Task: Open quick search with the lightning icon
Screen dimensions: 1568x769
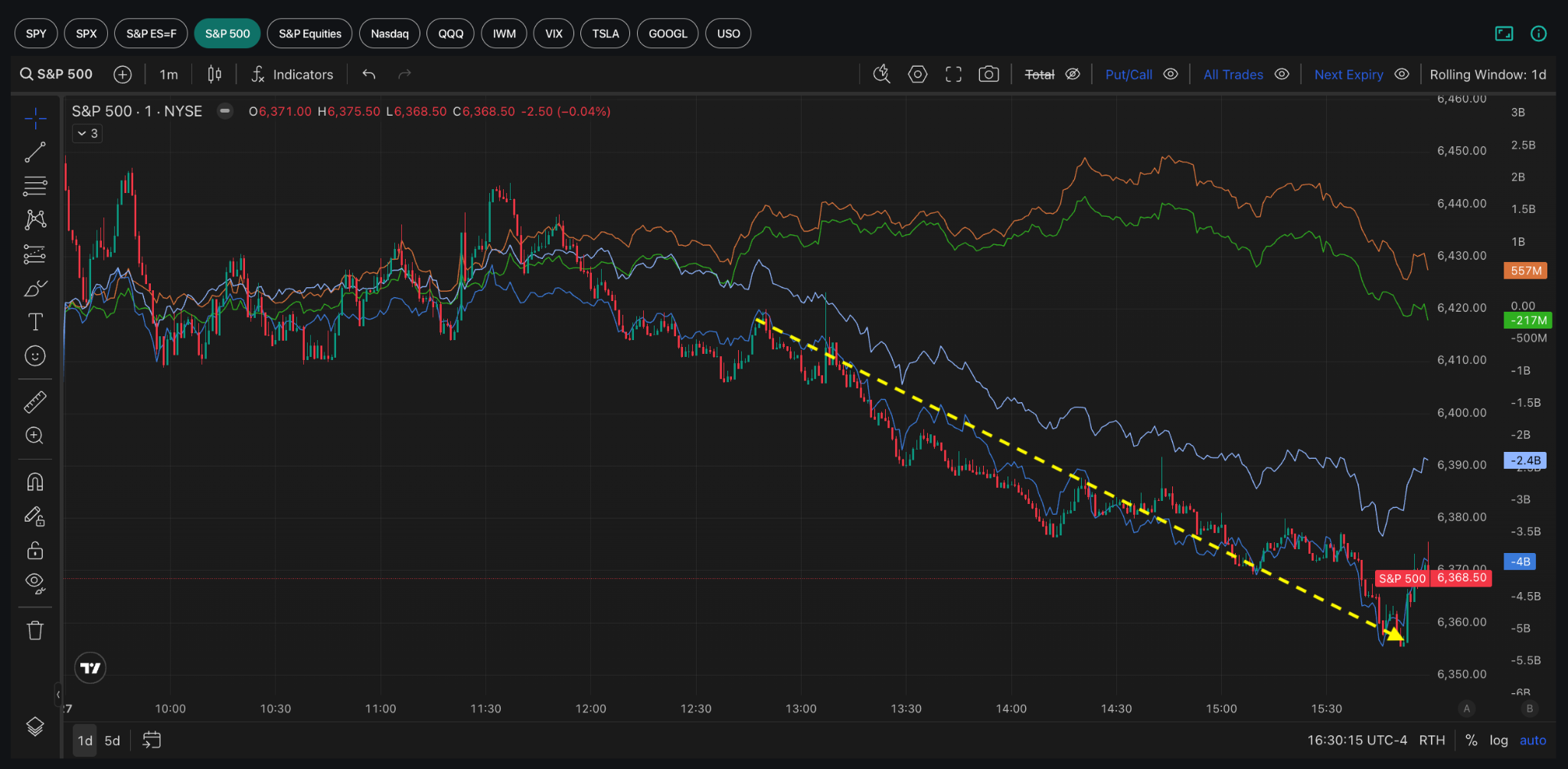Action: pos(882,74)
